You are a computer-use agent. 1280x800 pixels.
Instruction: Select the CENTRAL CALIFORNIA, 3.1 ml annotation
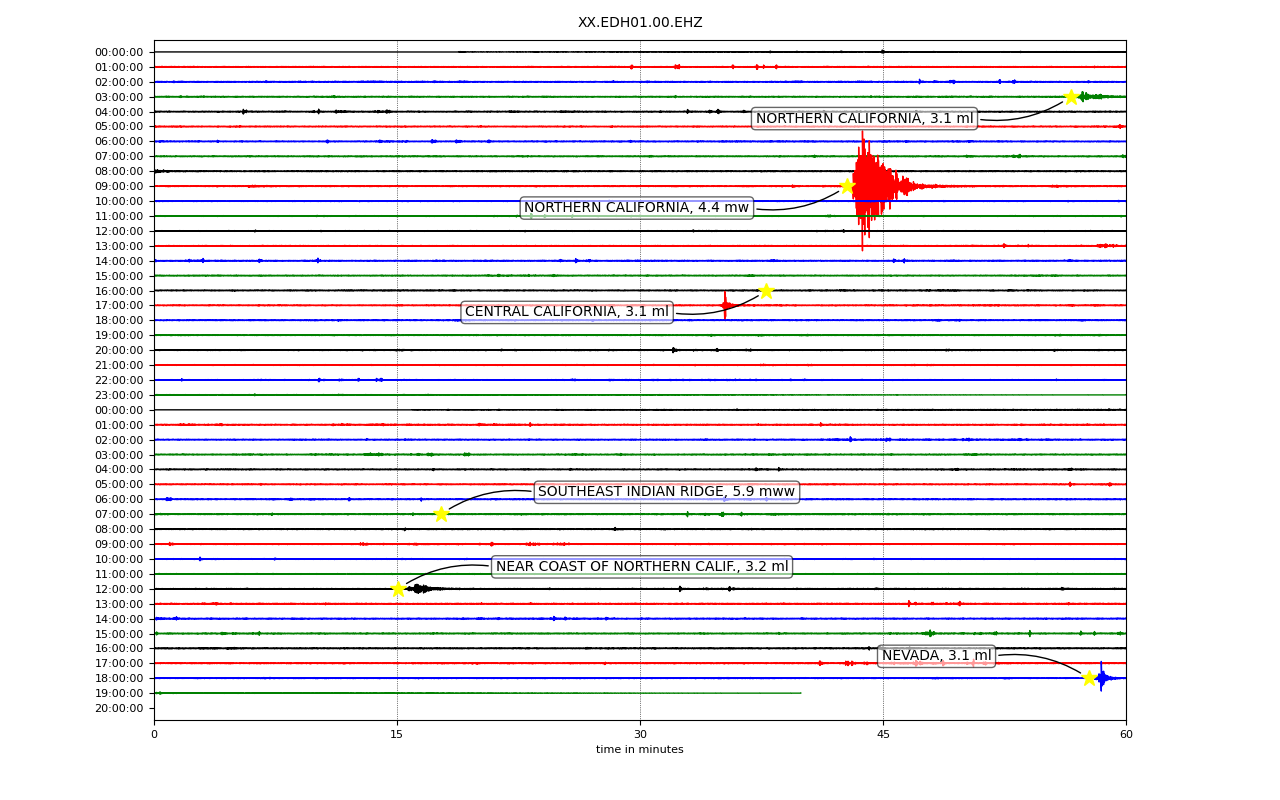[567, 312]
